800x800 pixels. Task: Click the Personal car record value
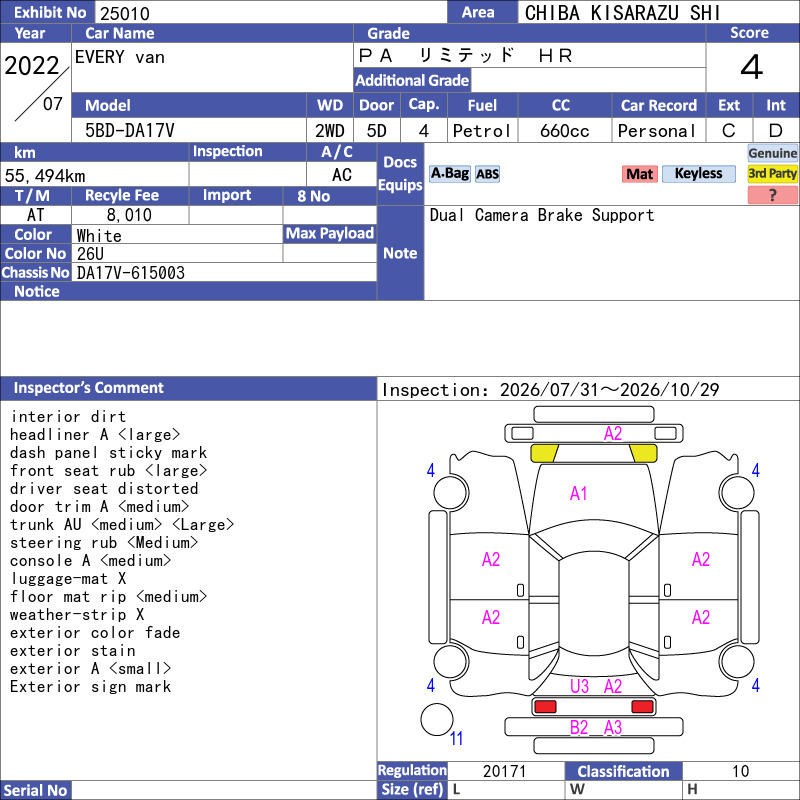657,131
